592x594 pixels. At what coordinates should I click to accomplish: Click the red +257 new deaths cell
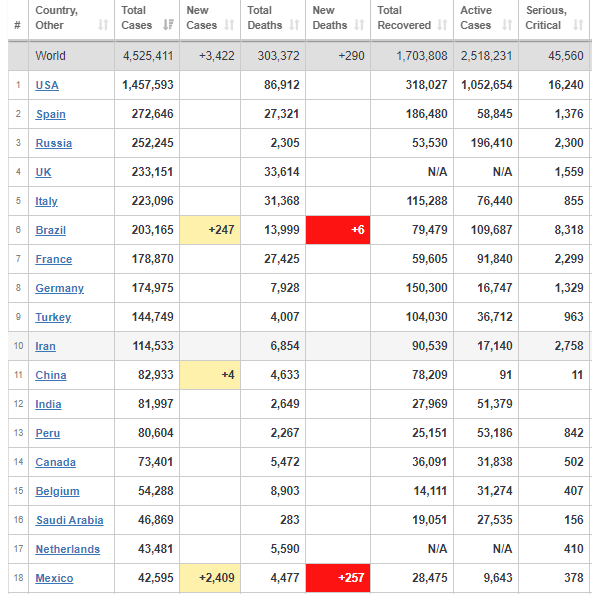tap(338, 578)
